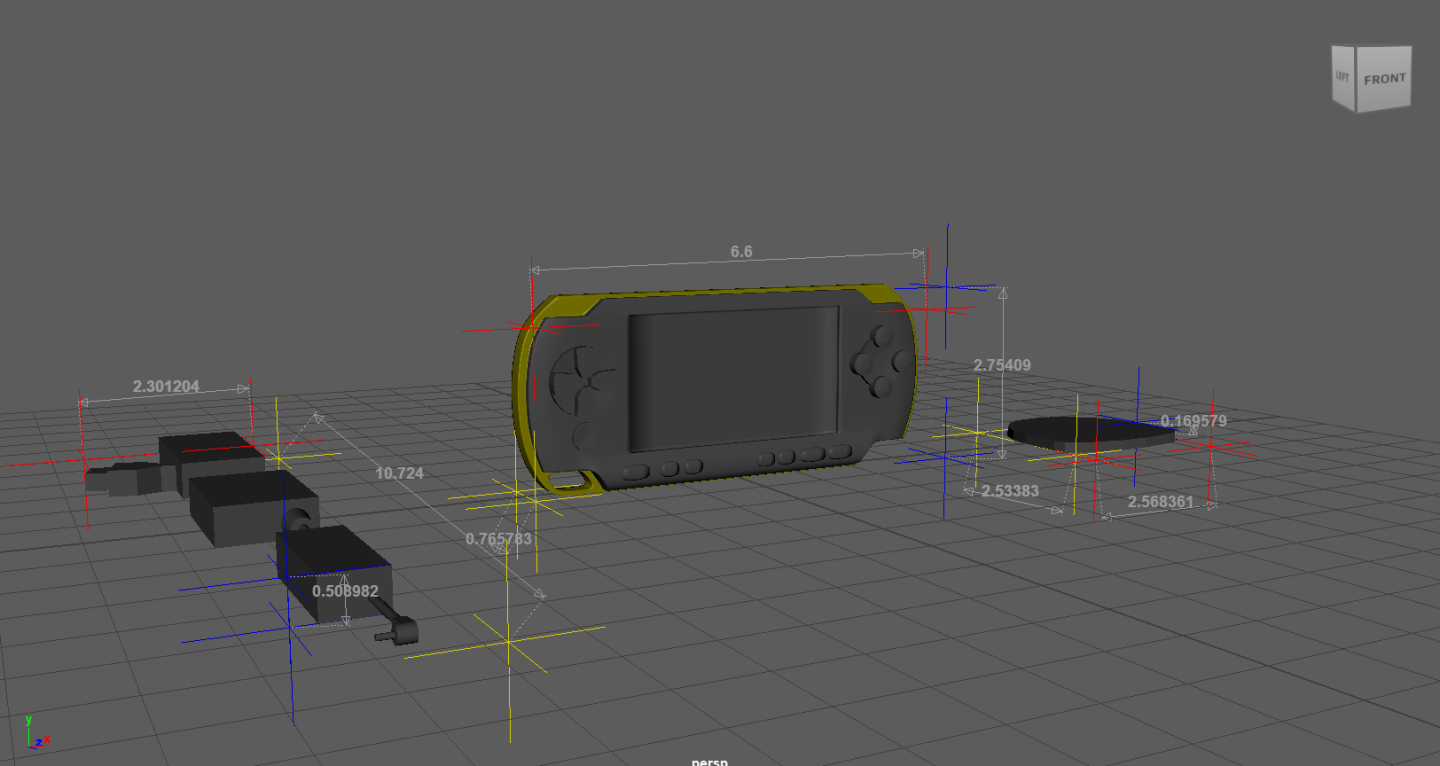Select the 6.6 width dimension label
Viewport: 1440px width, 766px height.
click(x=741, y=252)
